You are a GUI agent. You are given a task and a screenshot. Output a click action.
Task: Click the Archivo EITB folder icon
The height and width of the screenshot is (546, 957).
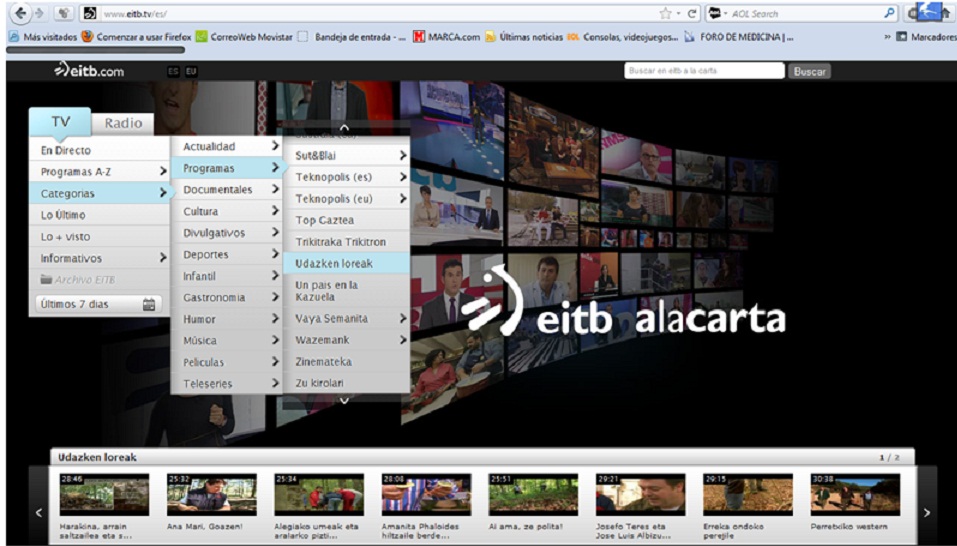click(x=46, y=280)
